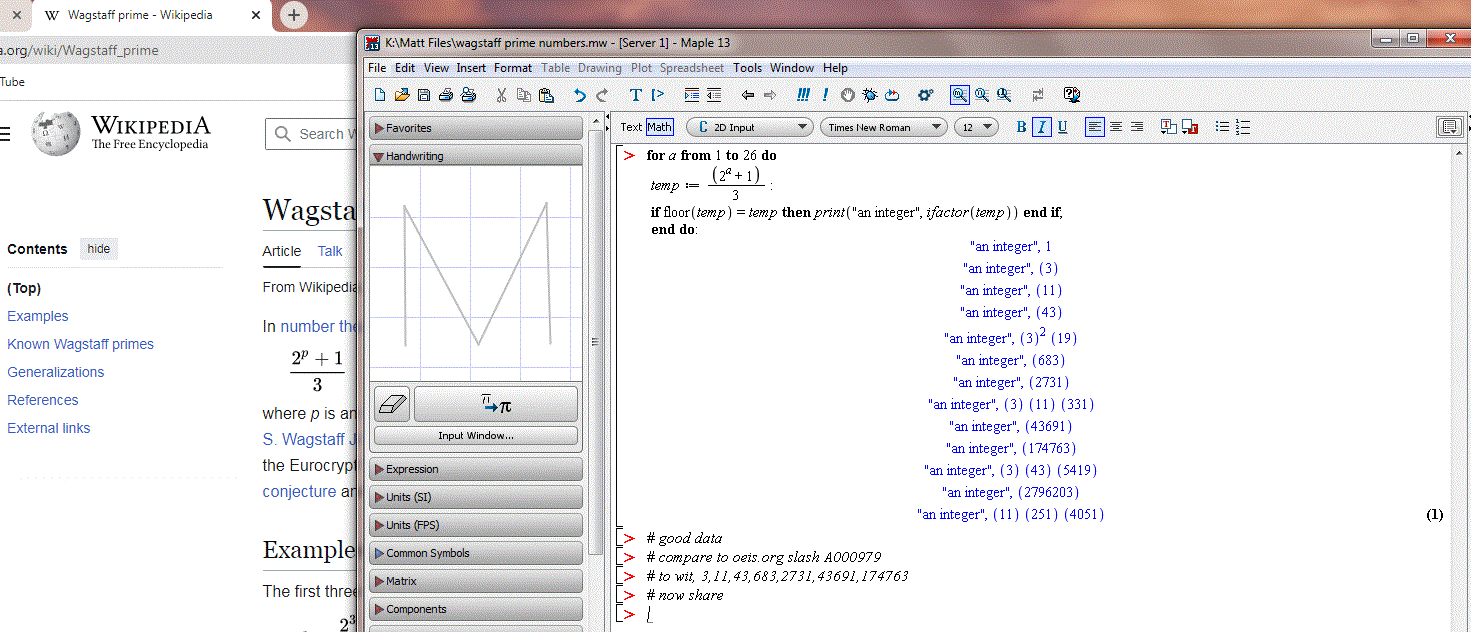This screenshot has width=1471, height=632.
Task: Expand the Matrix palette
Action: (476, 581)
